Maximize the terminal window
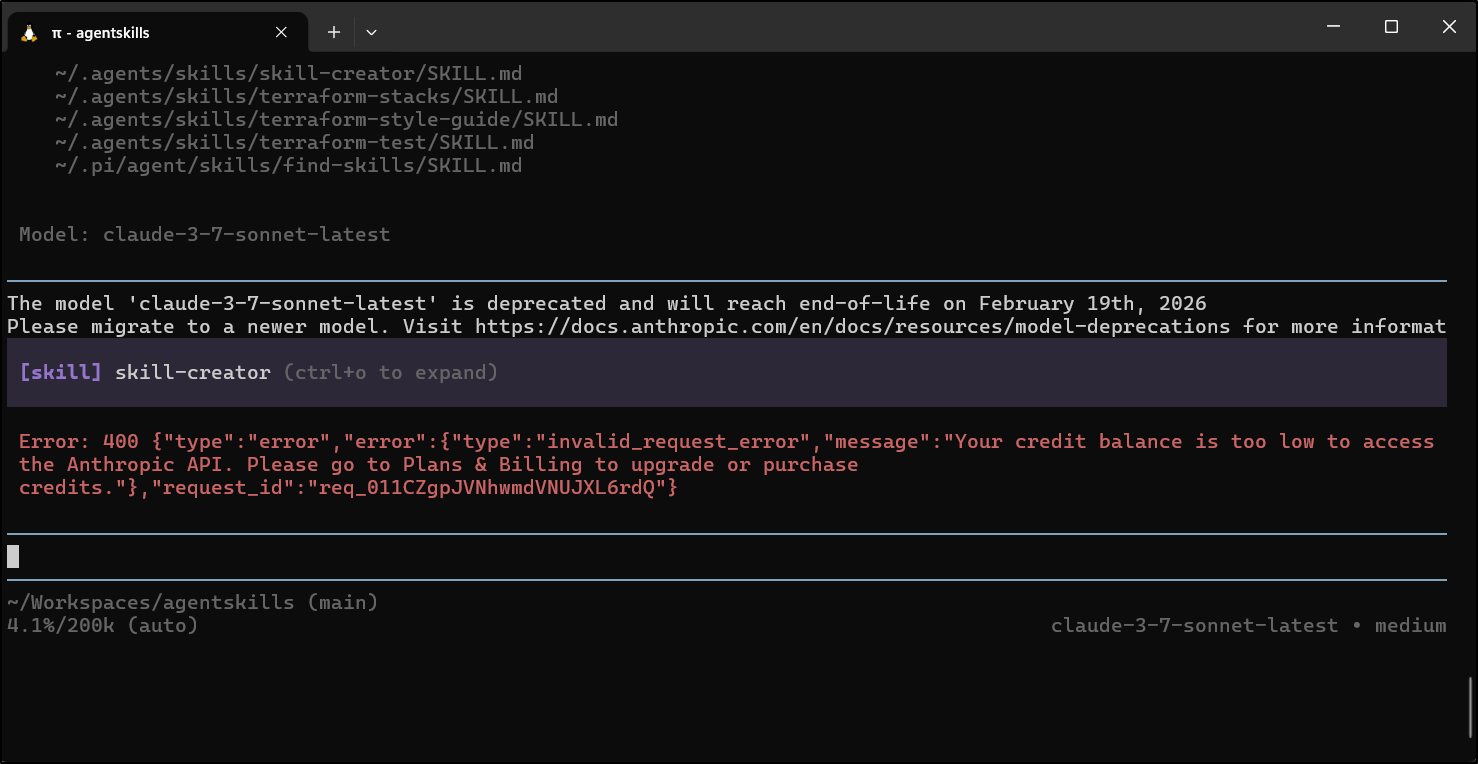The image size is (1478, 764). tap(1391, 27)
